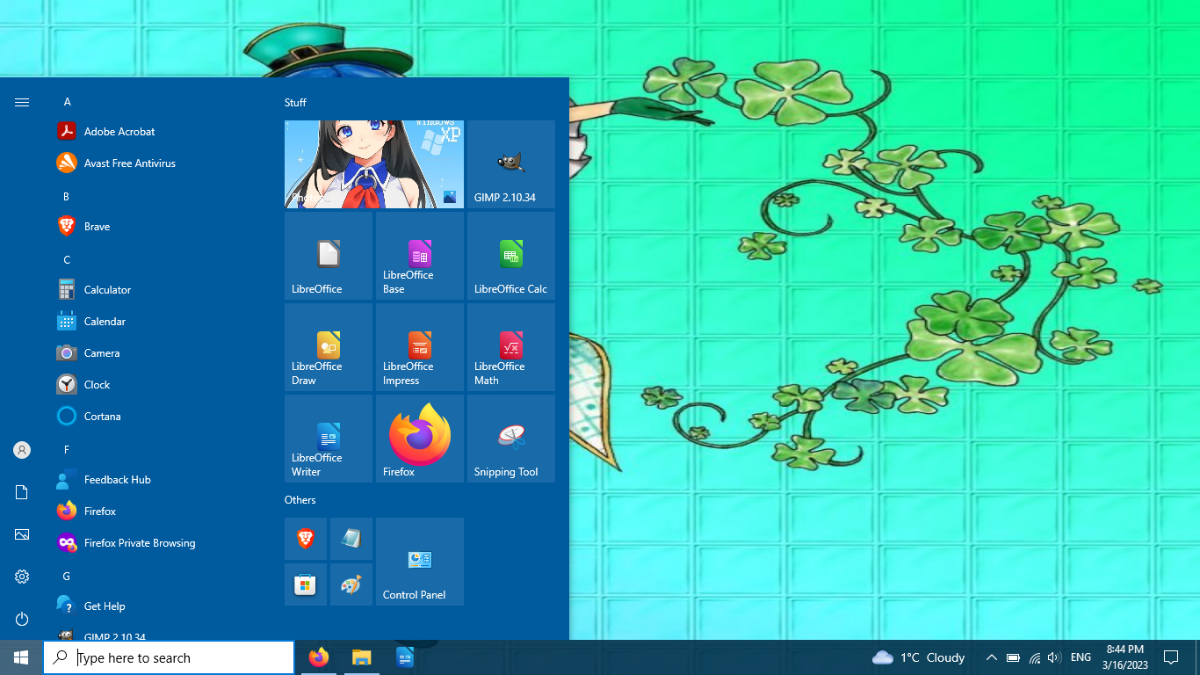Open Pictures from the Start sidebar

coord(22,535)
